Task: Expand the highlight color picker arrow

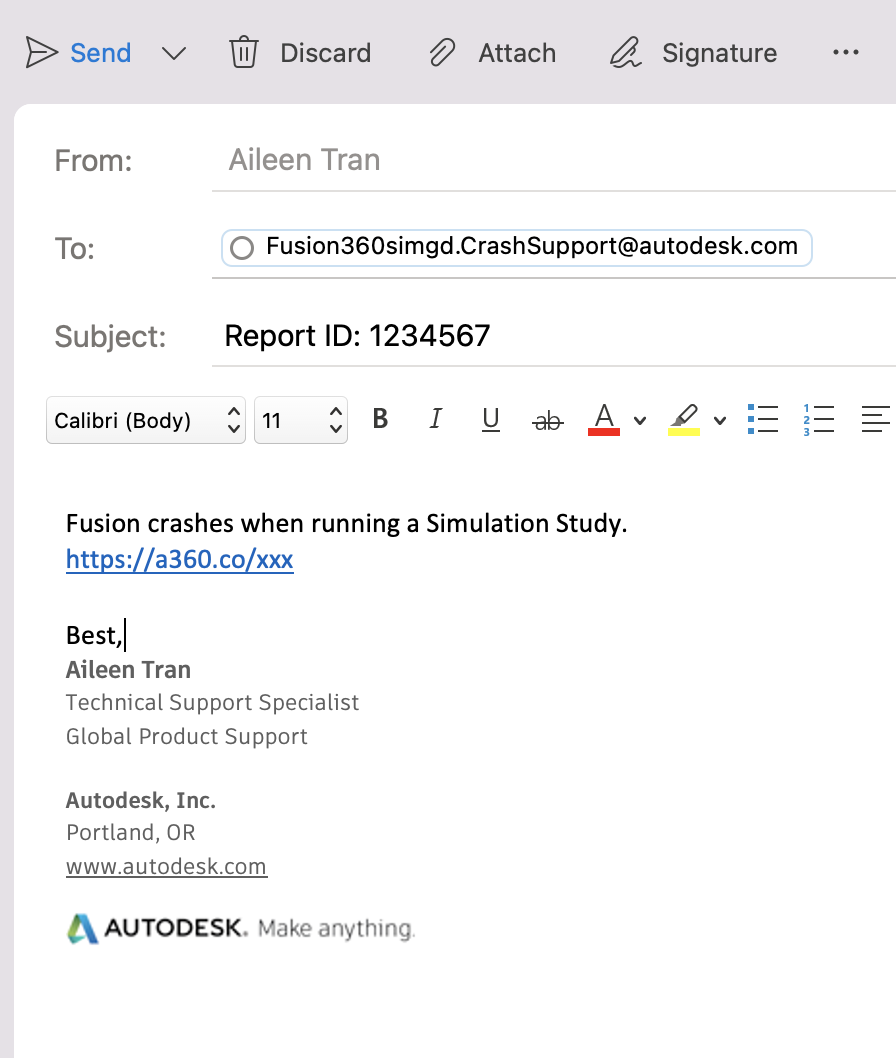Action: coord(720,421)
